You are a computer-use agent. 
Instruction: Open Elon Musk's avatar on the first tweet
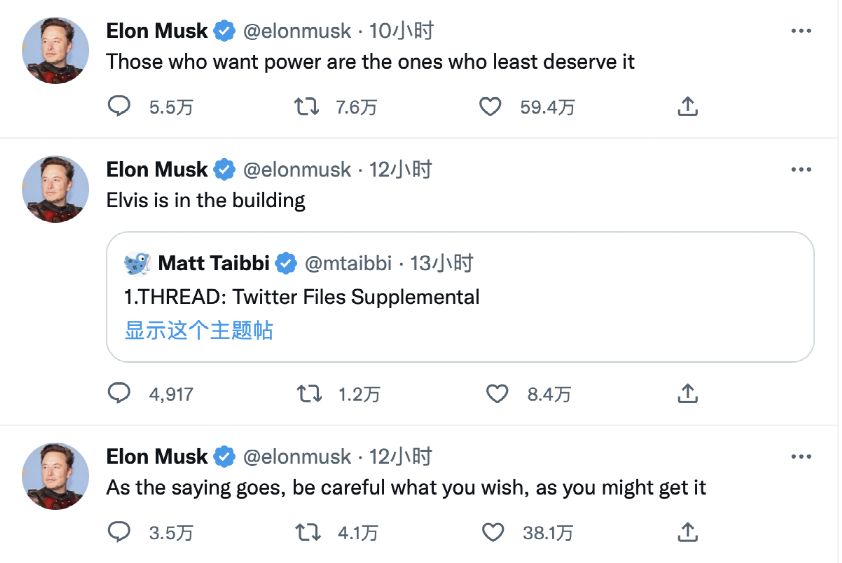[55, 50]
